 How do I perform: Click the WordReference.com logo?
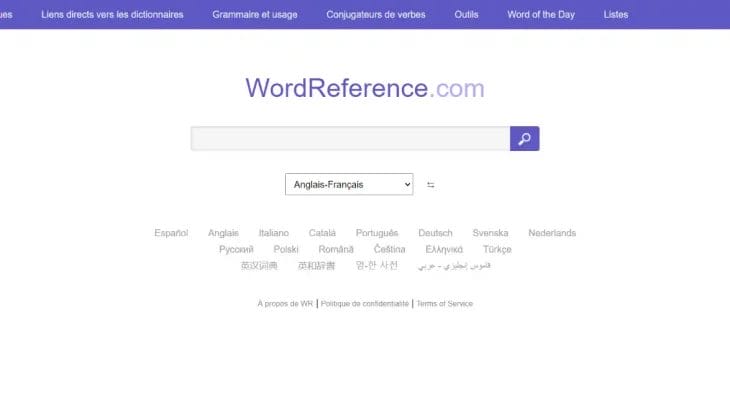(365, 88)
